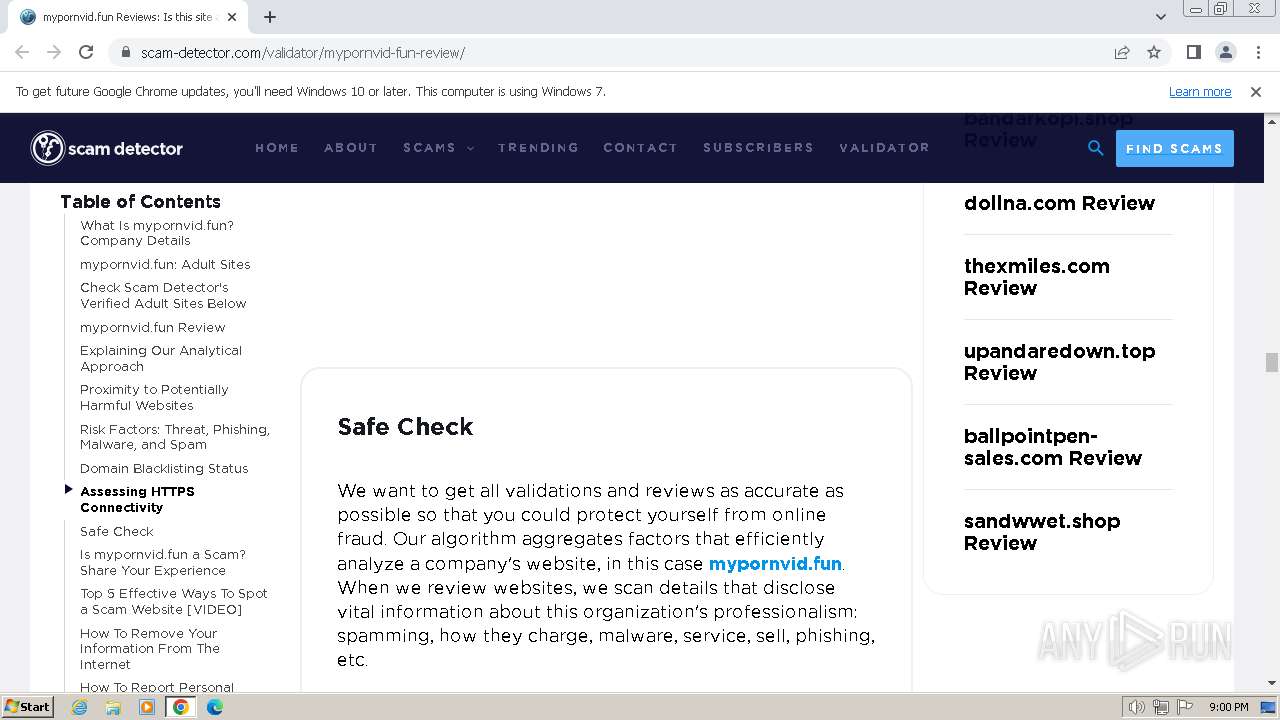Viewport: 1280px width, 720px height.
Task: Click the browser back arrow
Action: coord(22,52)
